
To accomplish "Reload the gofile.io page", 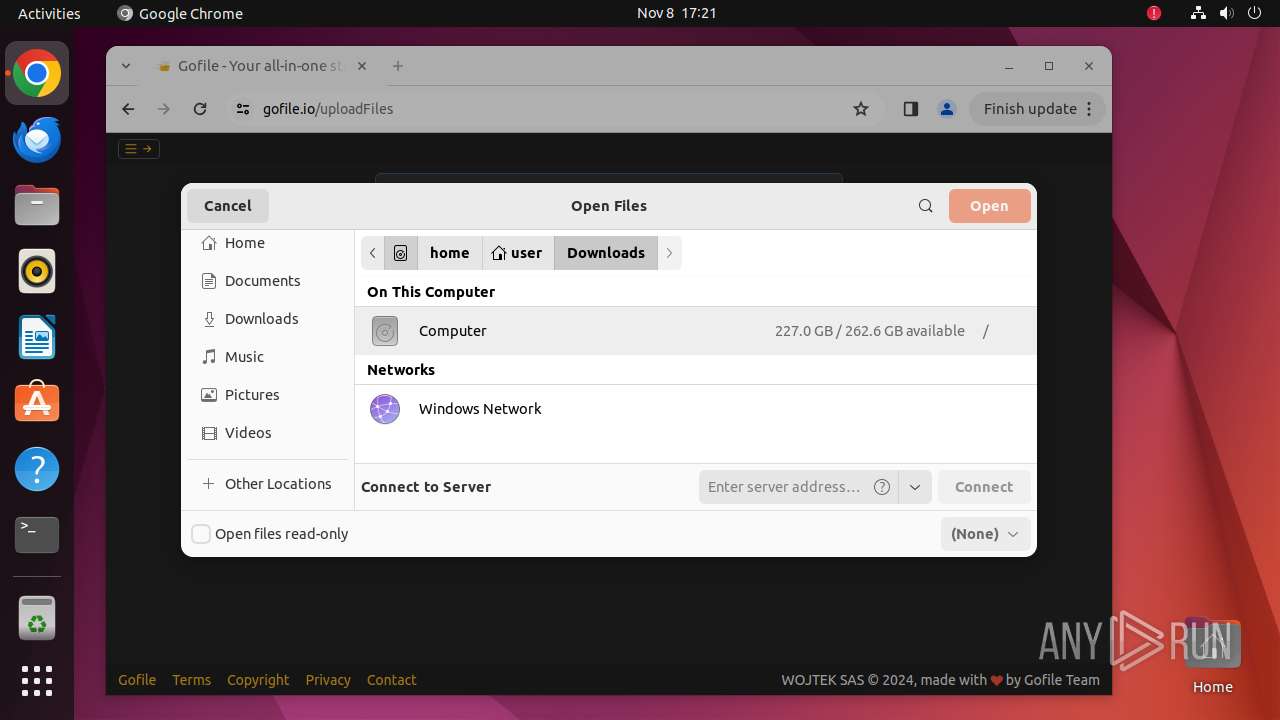I will (x=200, y=109).
